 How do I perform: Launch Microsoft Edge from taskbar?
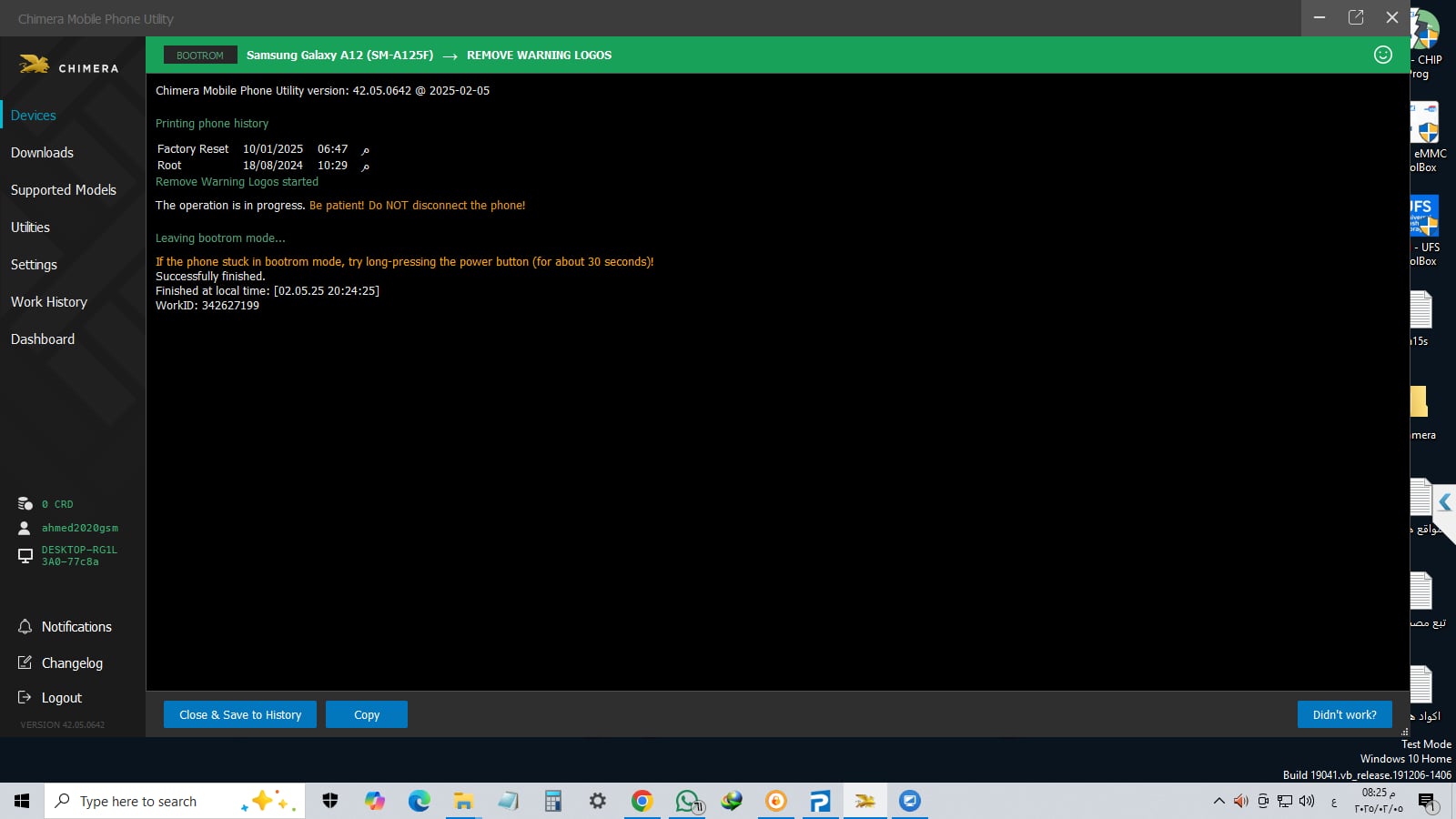coord(419,801)
